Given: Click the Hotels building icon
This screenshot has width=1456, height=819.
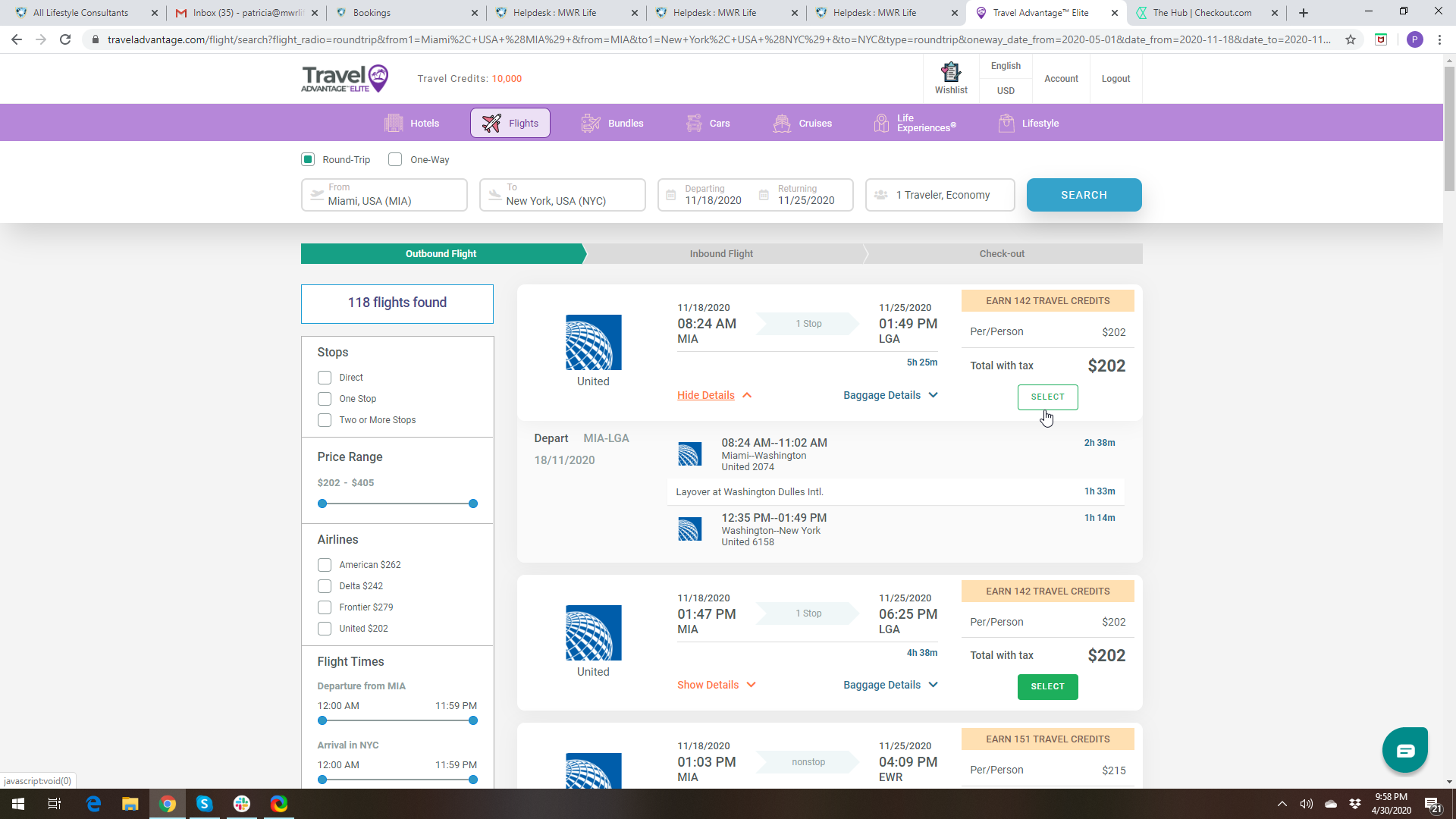Looking at the screenshot, I should (x=394, y=123).
